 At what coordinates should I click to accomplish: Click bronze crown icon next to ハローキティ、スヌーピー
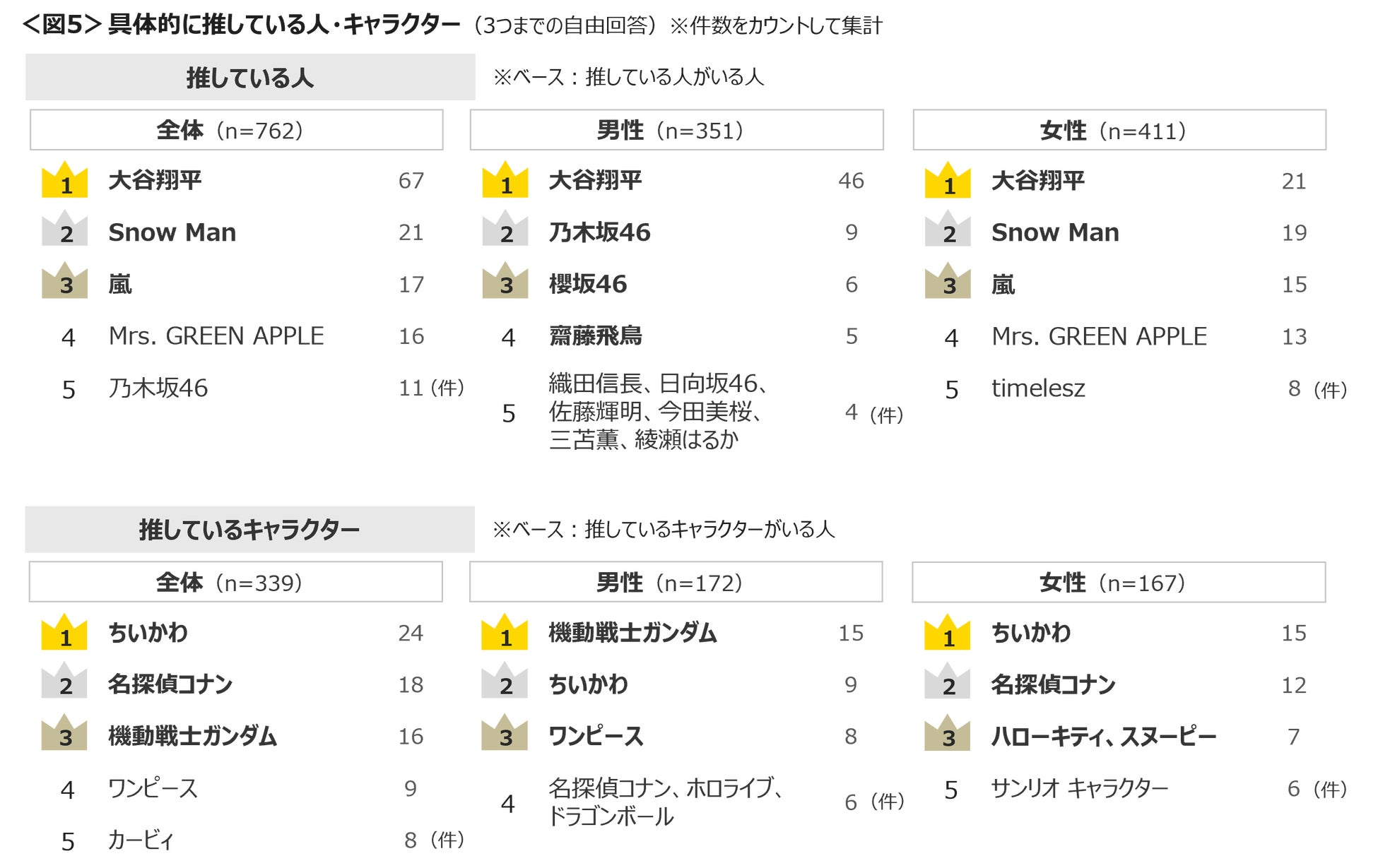pyautogui.click(x=948, y=735)
